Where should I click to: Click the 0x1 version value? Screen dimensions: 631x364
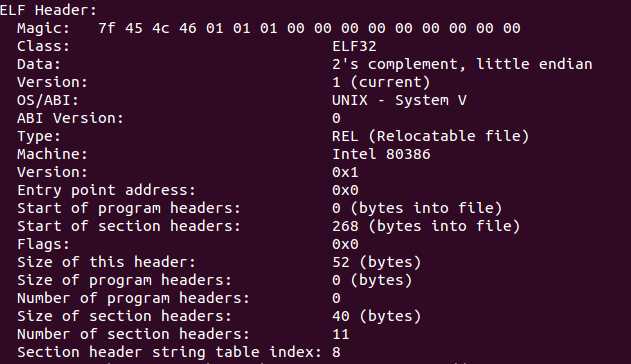(345, 172)
